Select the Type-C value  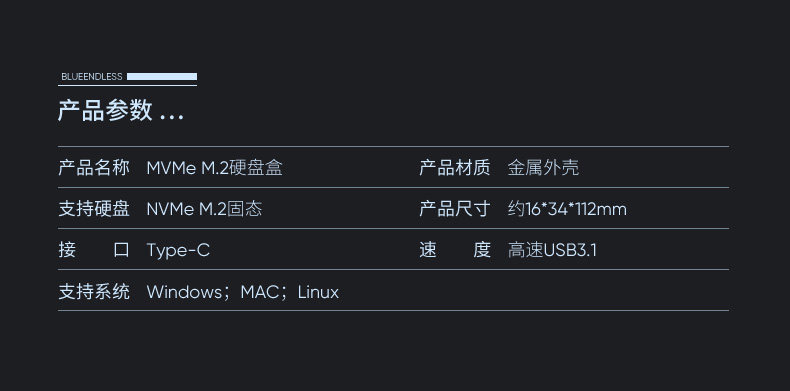point(178,250)
